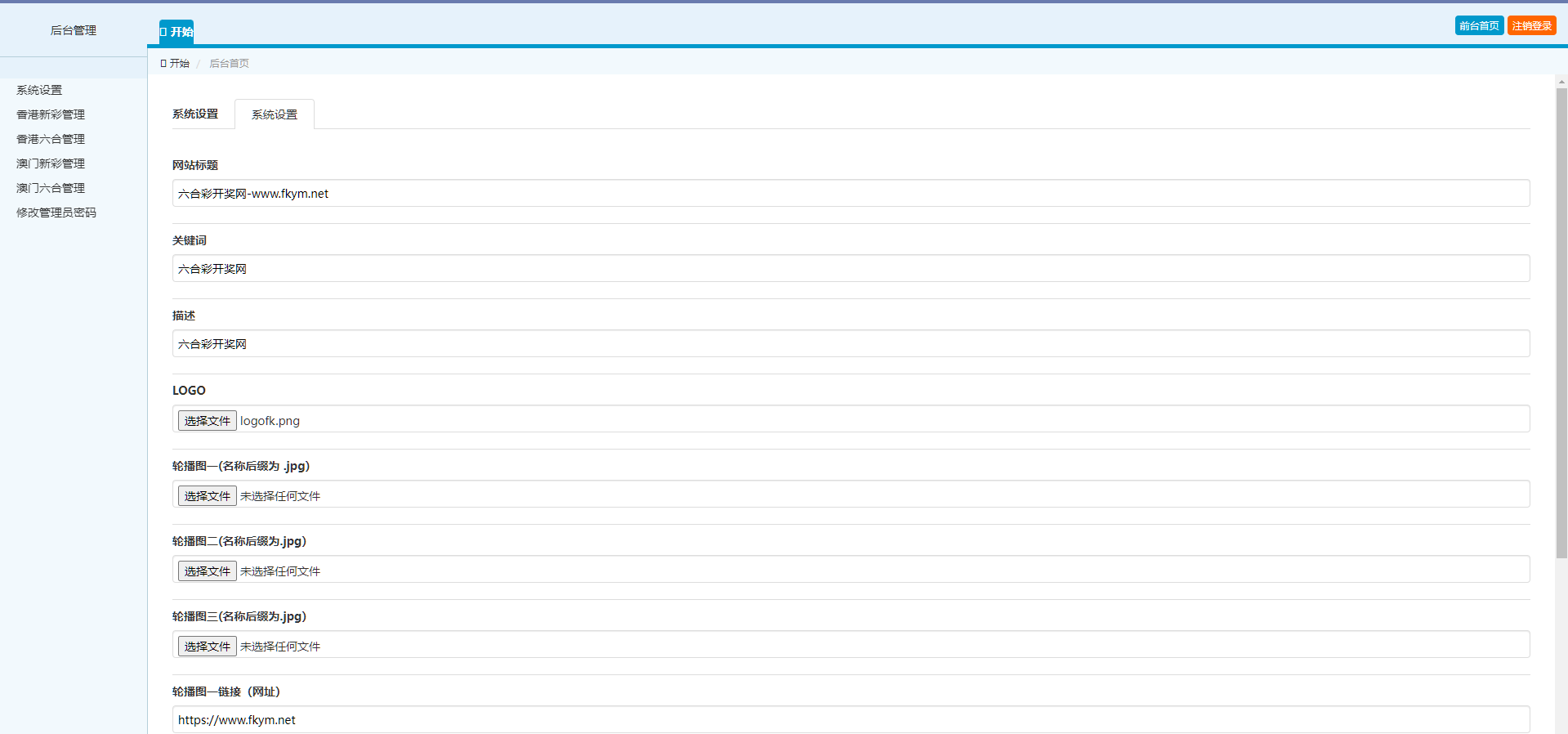Viewport: 1568px width, 734px height.
Task: Click the 网站标题 field label
Action: pyautogui.click(x=195, y=165)
